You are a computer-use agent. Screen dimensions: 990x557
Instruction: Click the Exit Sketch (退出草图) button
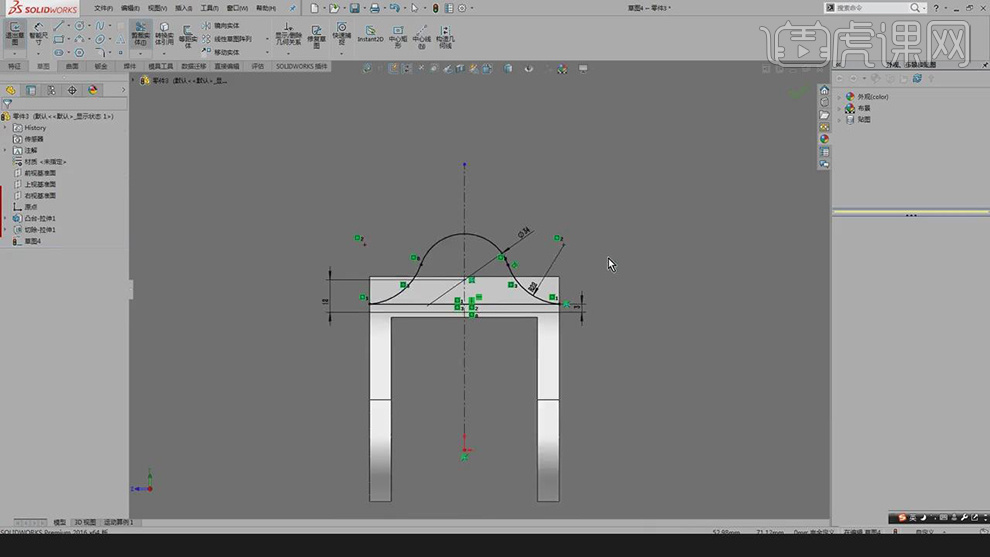pyautogui.click(x=15, y=32)
